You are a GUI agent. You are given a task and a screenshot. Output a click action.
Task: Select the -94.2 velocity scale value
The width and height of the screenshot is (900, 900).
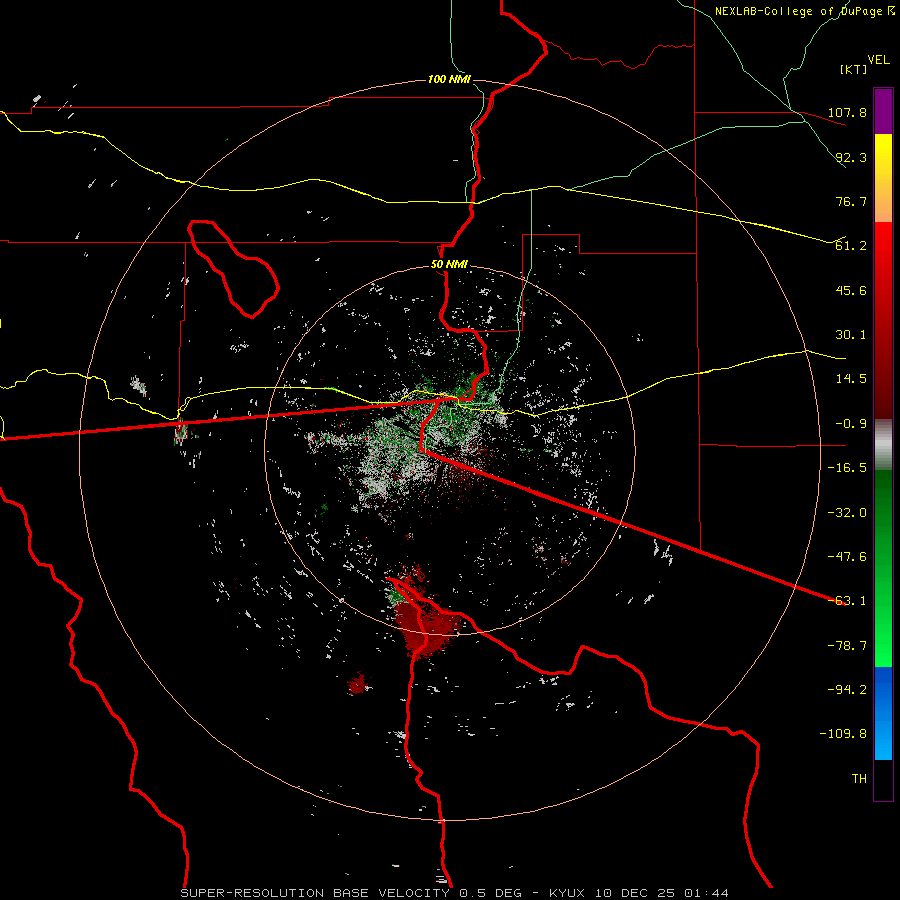[847, 690]
